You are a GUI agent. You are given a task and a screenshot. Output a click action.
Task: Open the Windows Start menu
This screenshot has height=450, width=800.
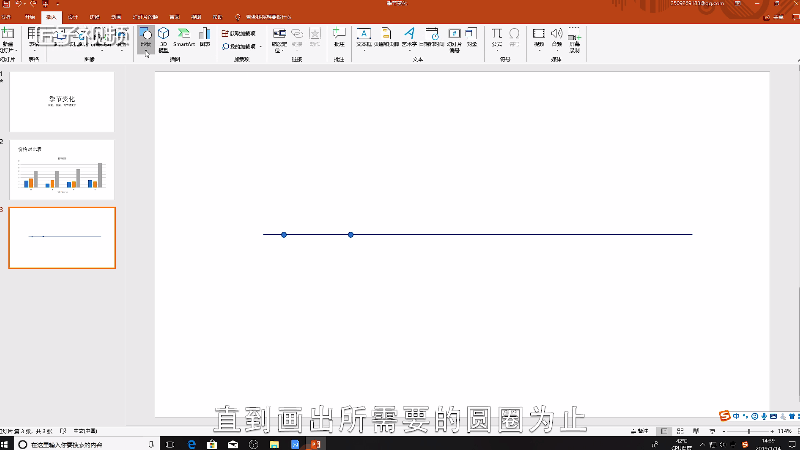click(x=5, y=444)
